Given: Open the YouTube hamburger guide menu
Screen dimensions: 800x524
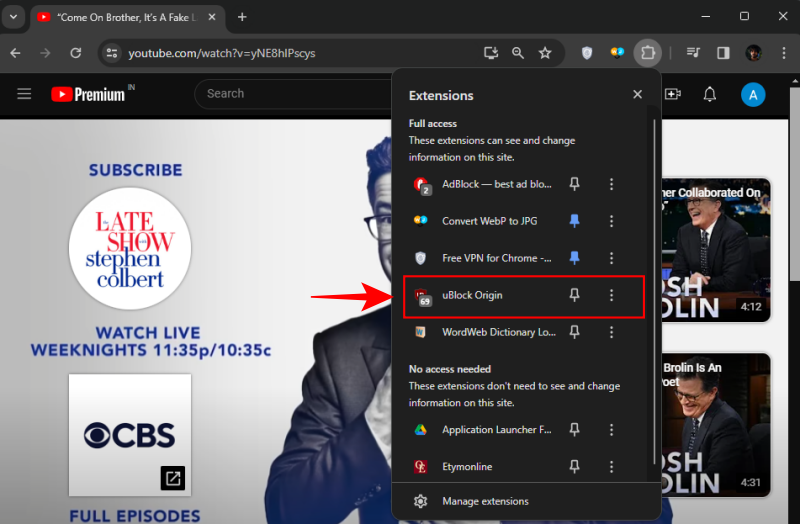Looking at the screenshot, I should pos(24,94).
